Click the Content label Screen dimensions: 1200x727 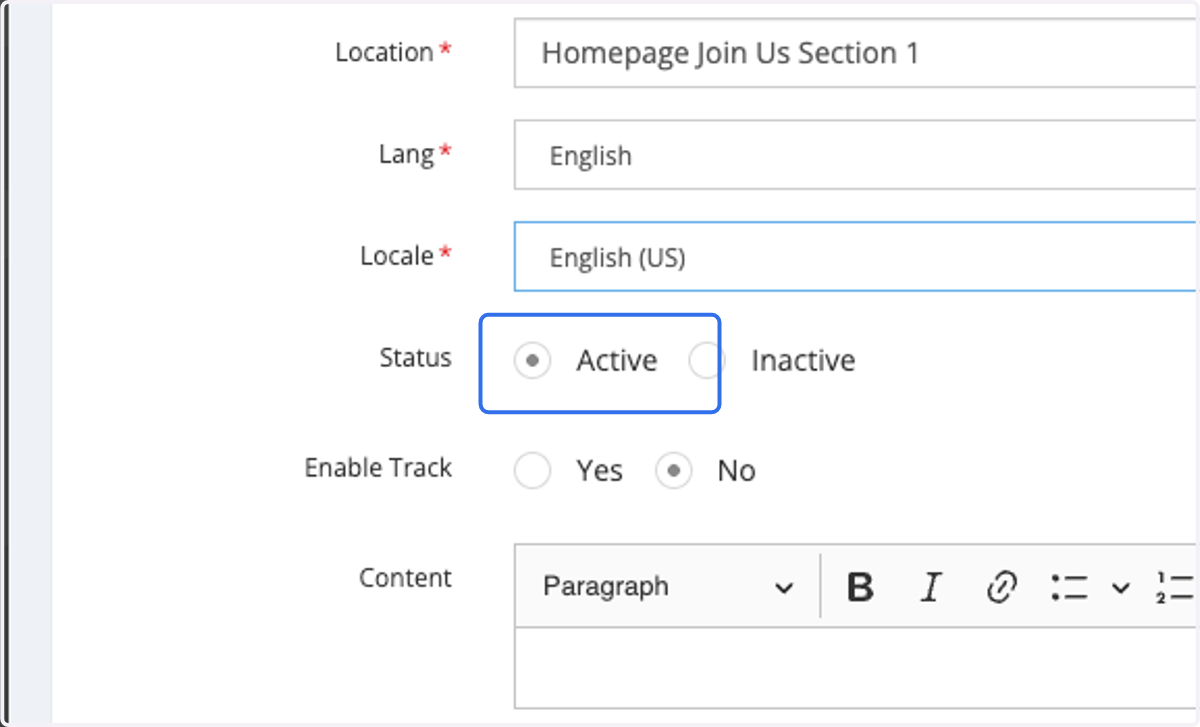tap(405, 578)
